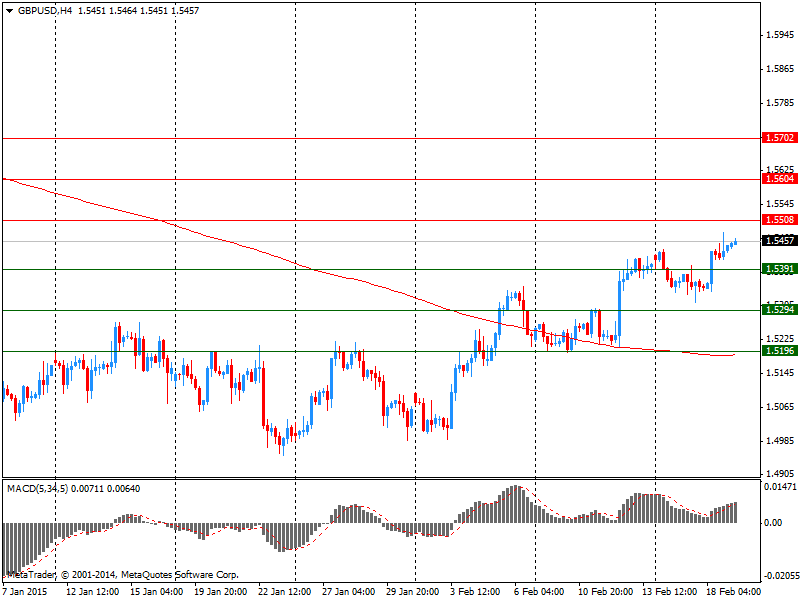The image size is (800, 600).
Task: Click the 12 Jan 12:00 time label
Action: click(x=93, y=592)
